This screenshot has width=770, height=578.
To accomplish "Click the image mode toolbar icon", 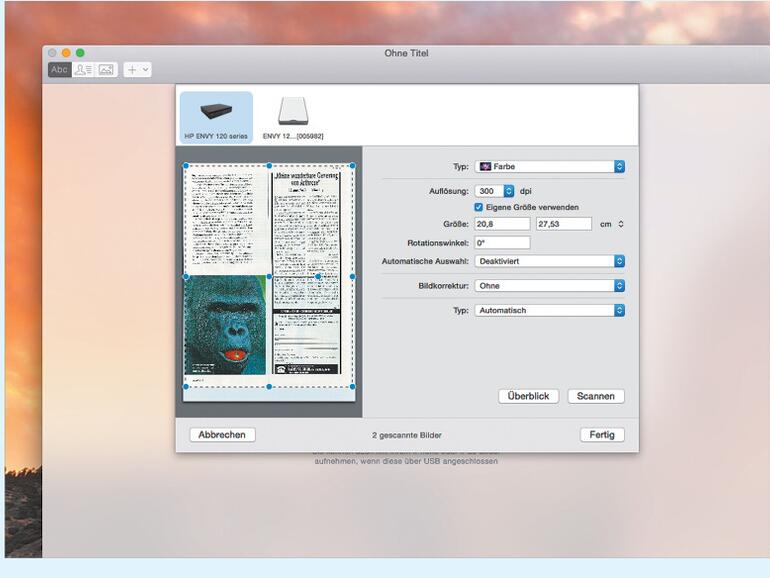I will click(x=106, y=70).
